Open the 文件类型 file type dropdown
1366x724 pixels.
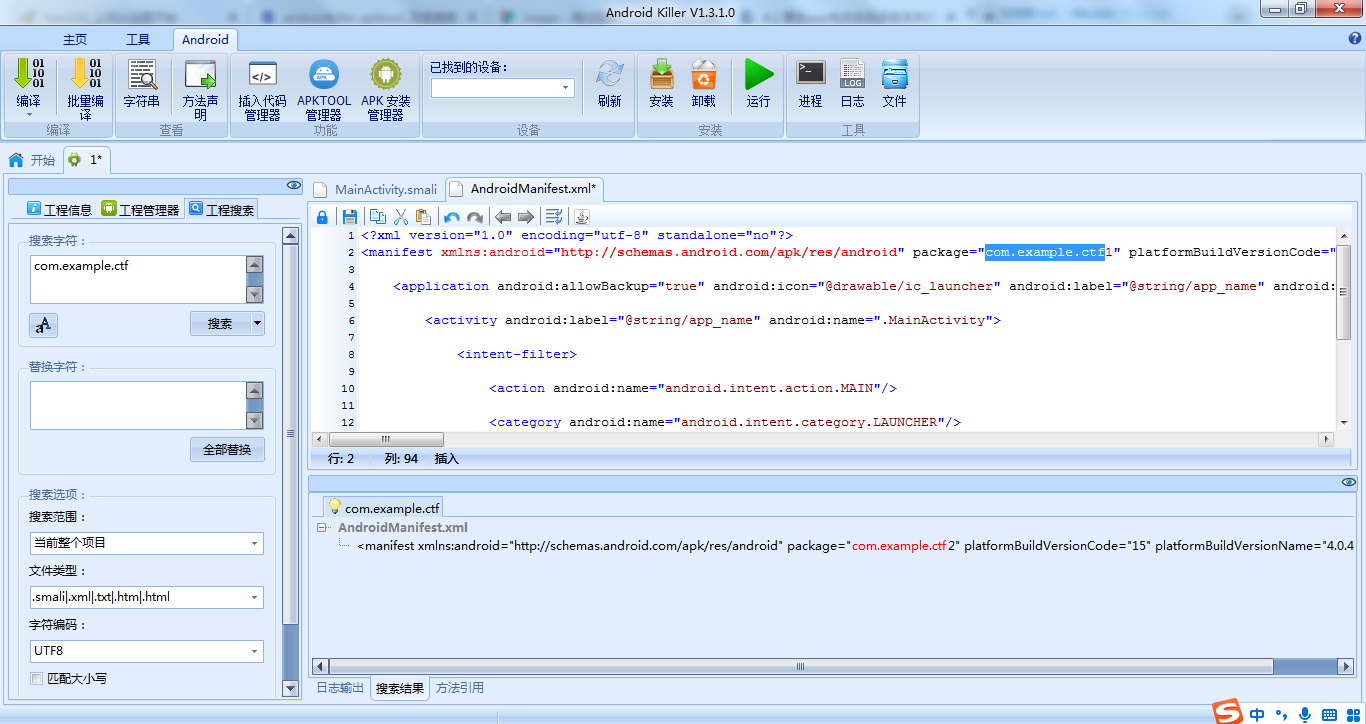(x=255, y=597)
